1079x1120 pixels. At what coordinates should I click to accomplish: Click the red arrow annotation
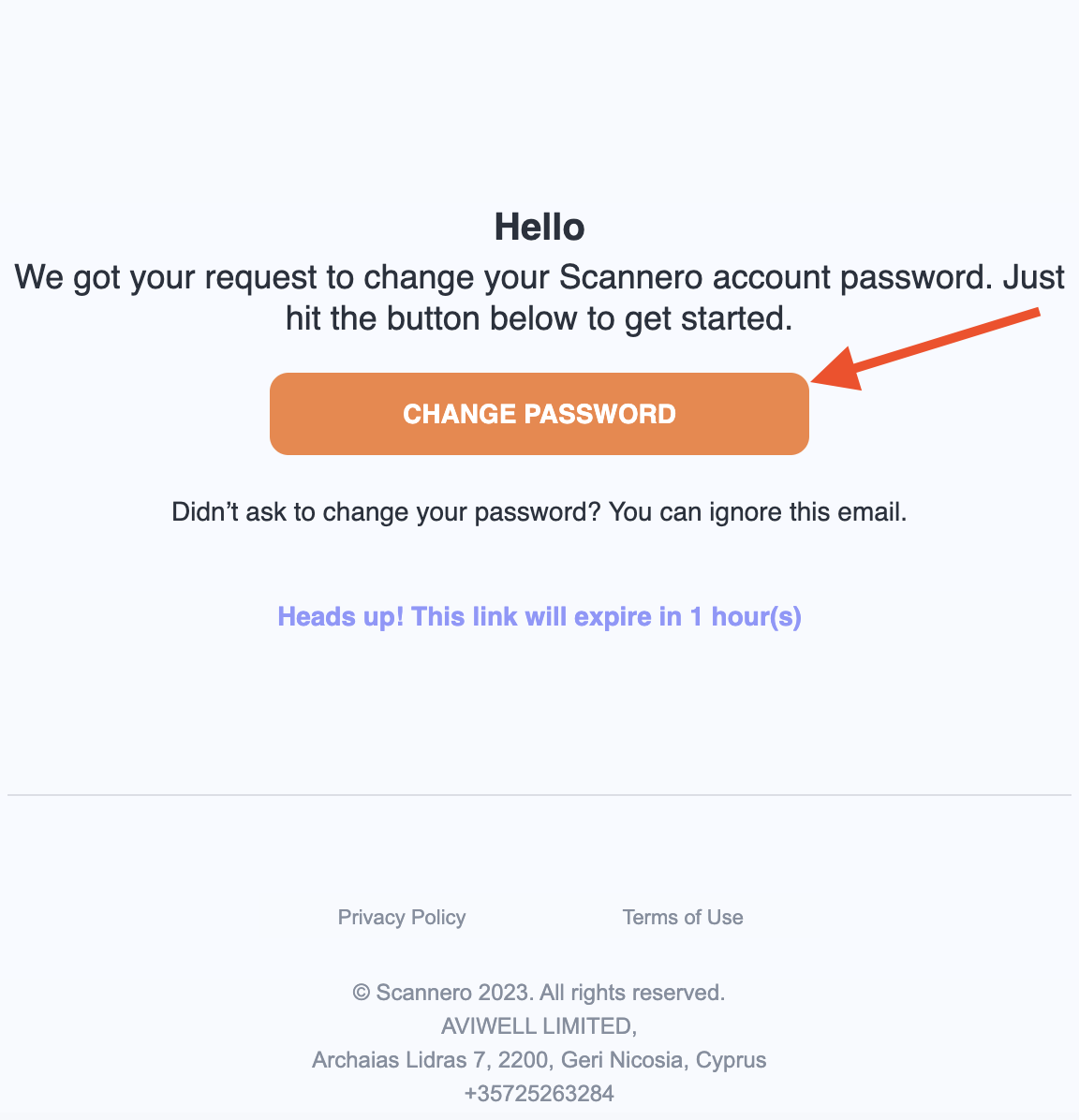pyautogui.click(x=925, y=349)
